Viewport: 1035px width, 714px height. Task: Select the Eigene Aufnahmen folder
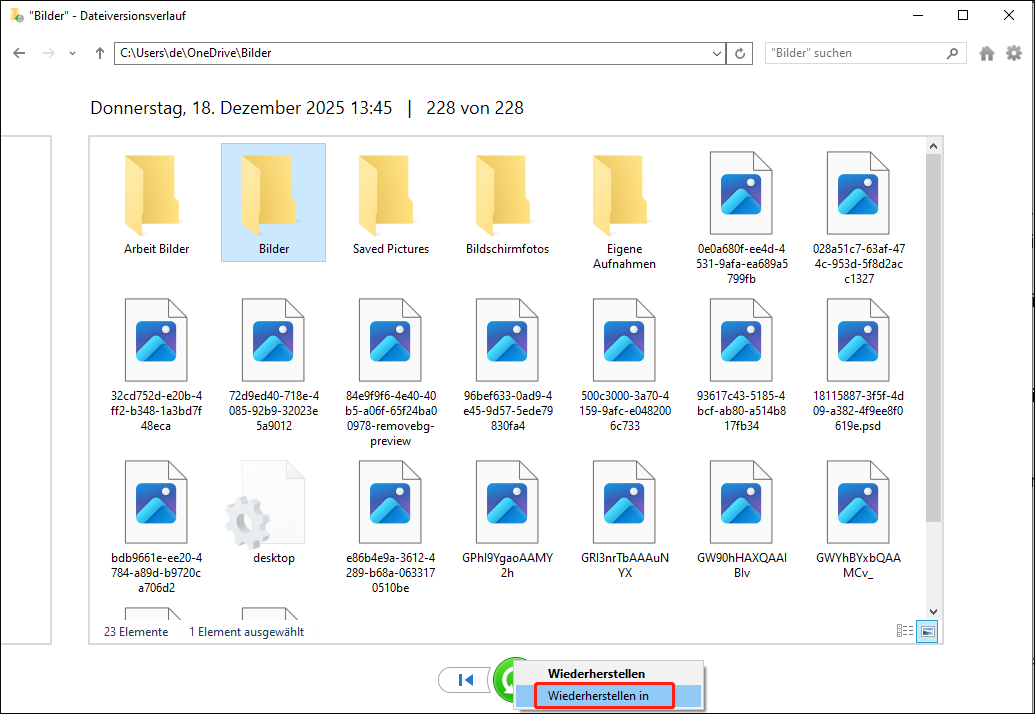[624, 211]
